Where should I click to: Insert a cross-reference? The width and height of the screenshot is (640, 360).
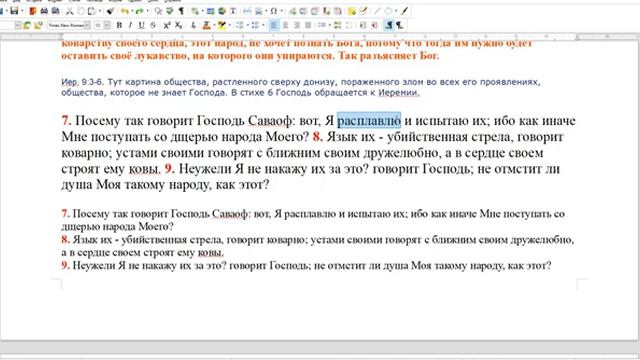pyautogui.click(x=338, y=11)
